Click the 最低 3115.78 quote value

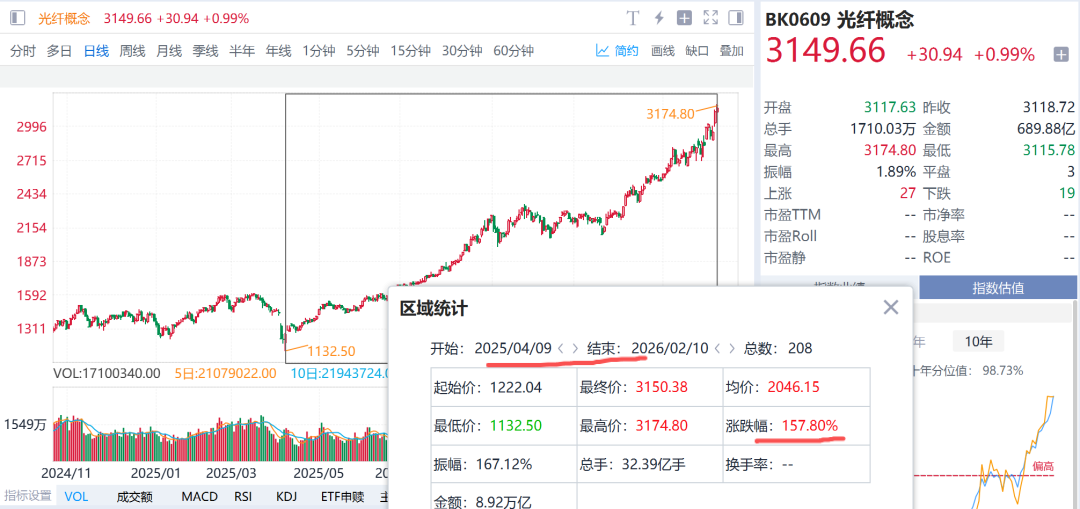click(1048, 149)
